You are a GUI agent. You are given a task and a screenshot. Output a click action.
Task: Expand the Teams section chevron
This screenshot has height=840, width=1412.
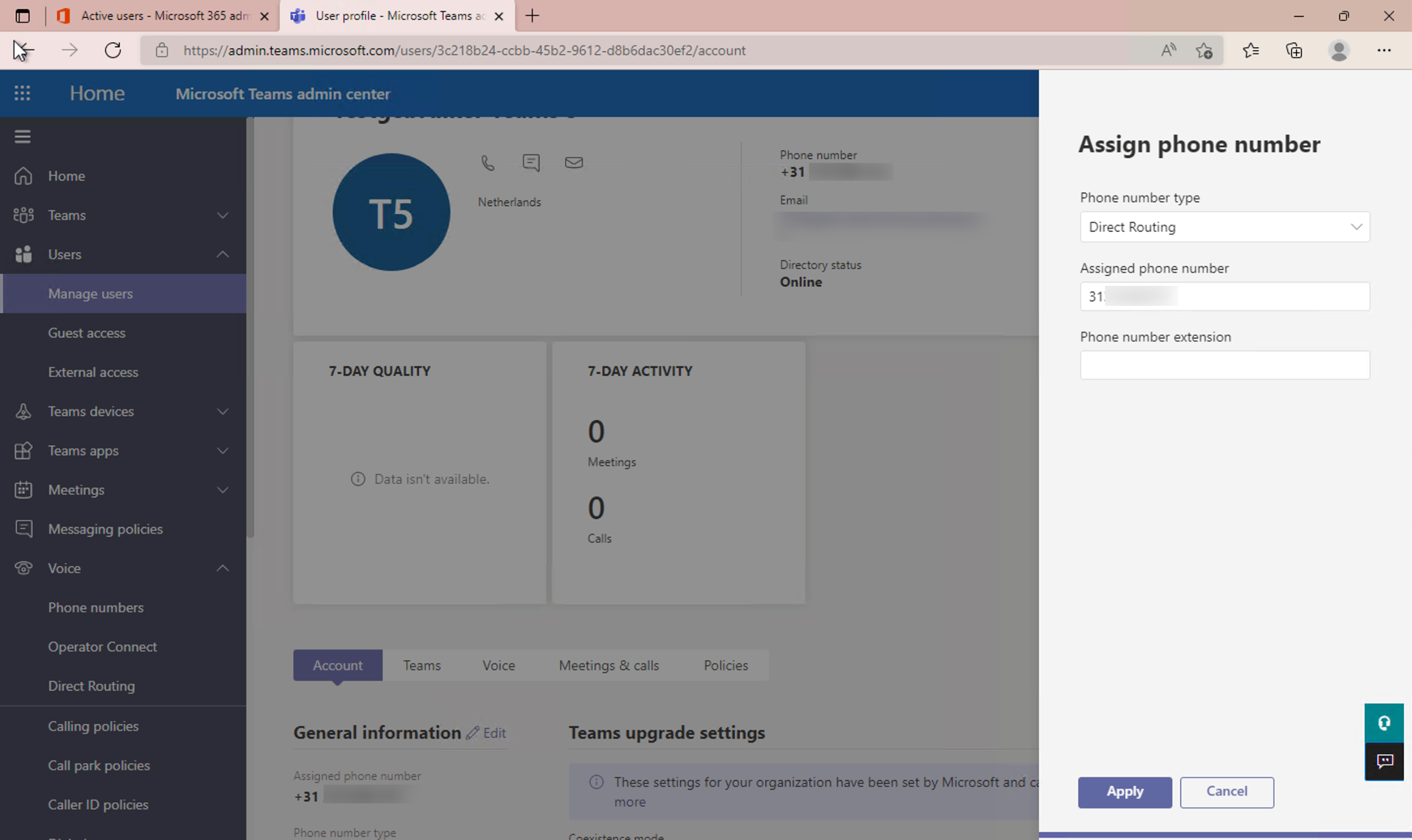pos(223,215)
